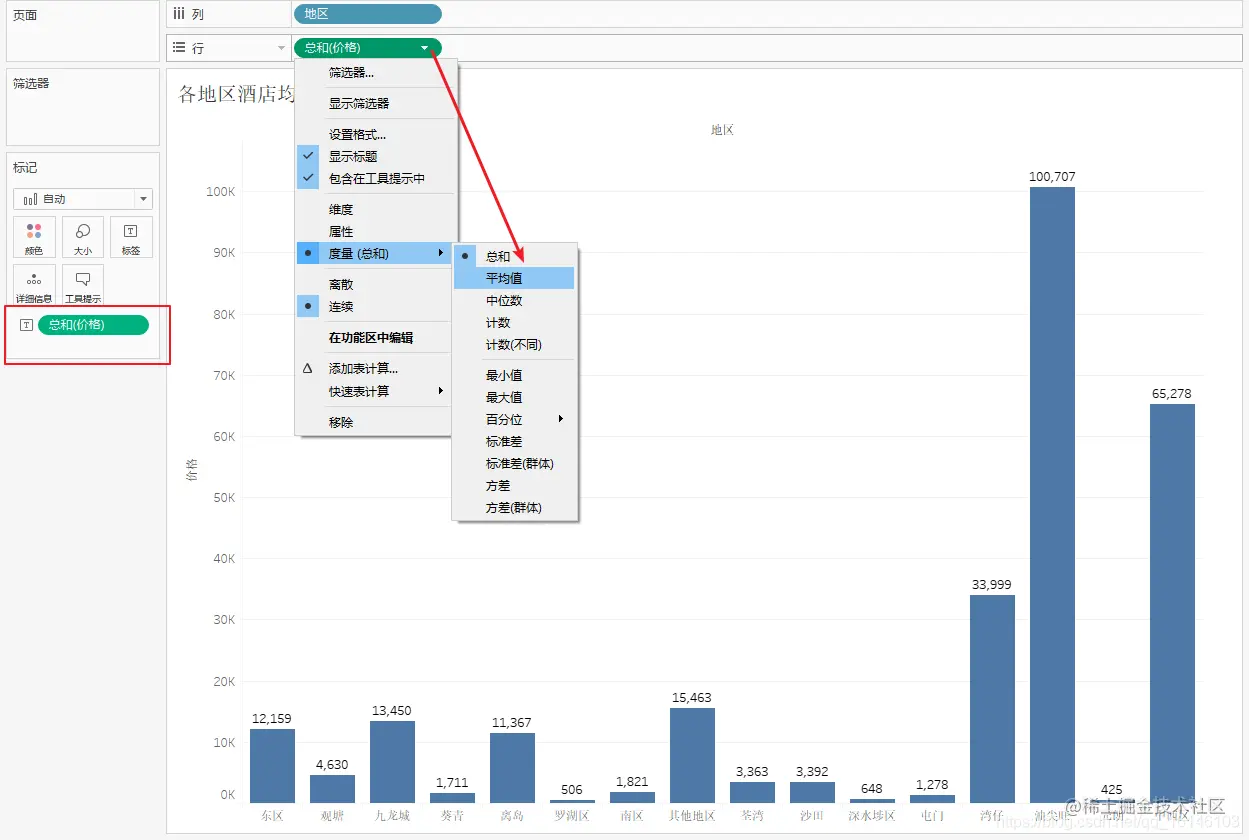Choose 最大值 aggregation
Image resolution: width=1249 pixels, height=840 pixels.
[x=515, y=397]
